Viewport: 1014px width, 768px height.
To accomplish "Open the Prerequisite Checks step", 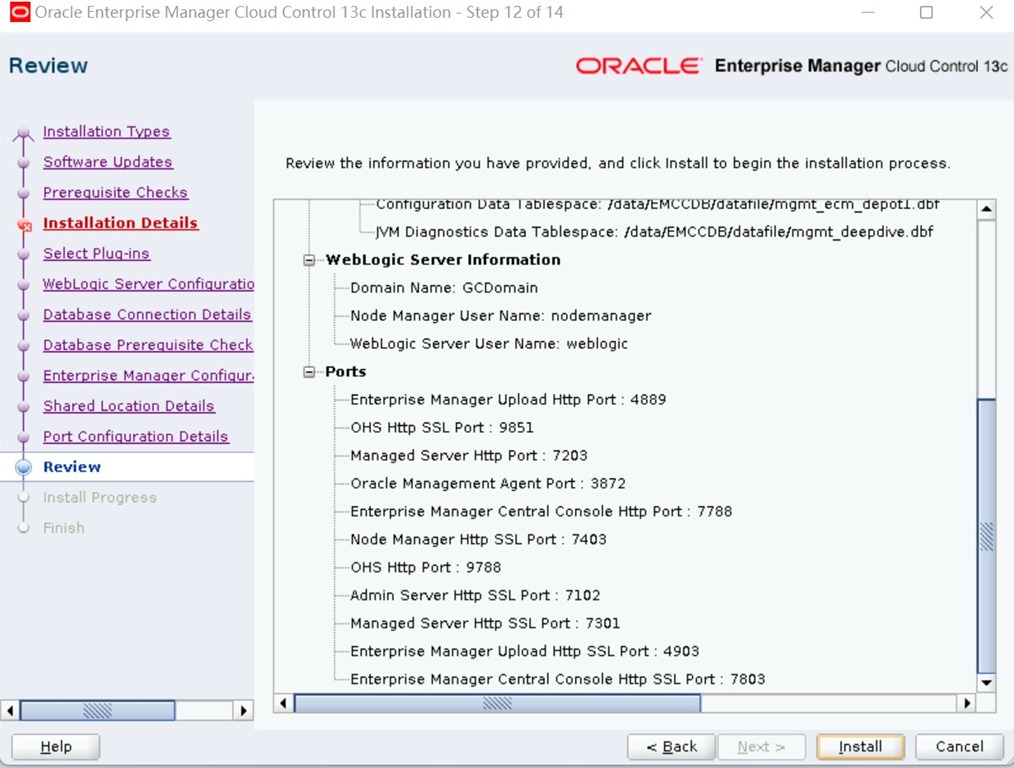I will click(x=115, y=192).
